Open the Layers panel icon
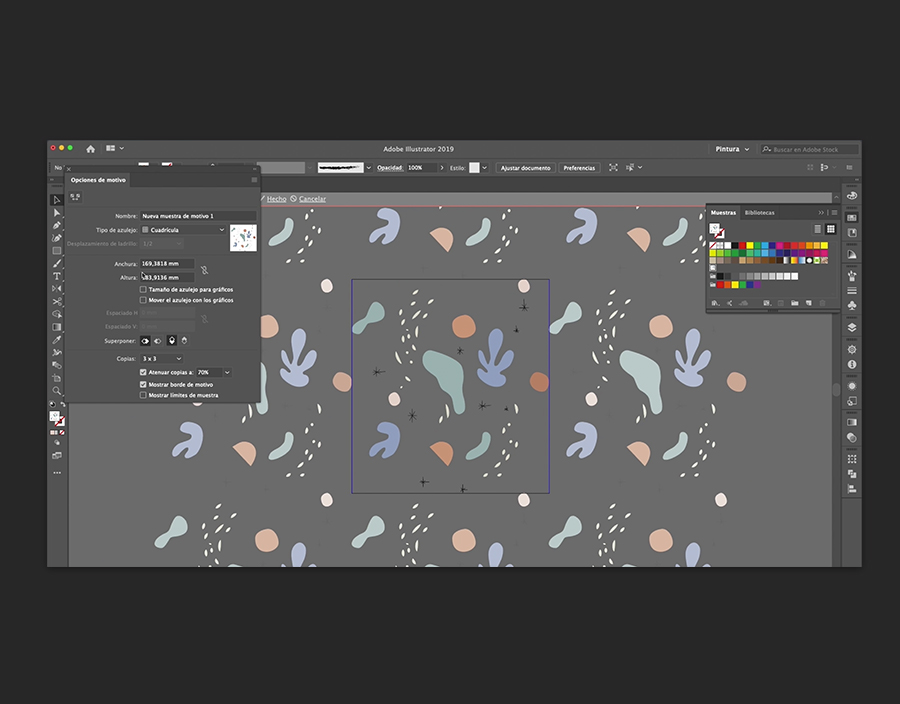The image size is (900, 704). click(852, 328)
